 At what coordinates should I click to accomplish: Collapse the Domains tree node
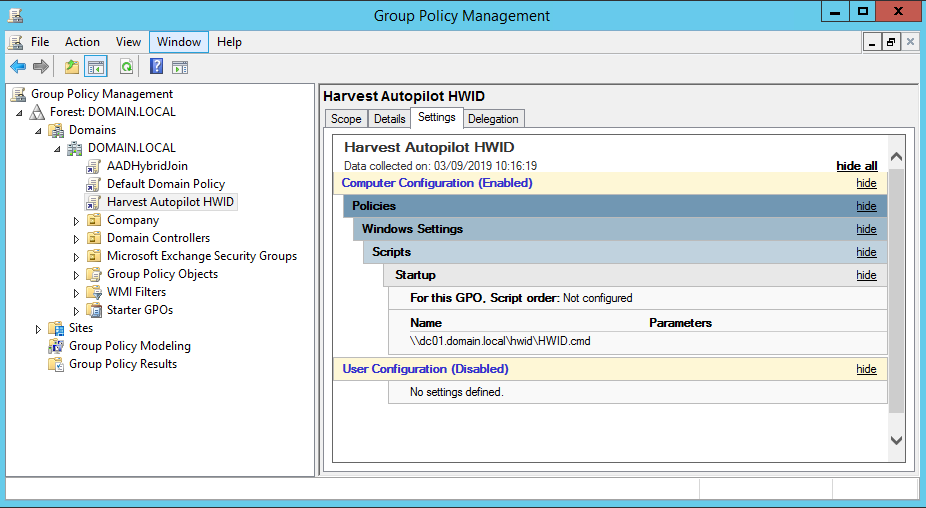38,131
